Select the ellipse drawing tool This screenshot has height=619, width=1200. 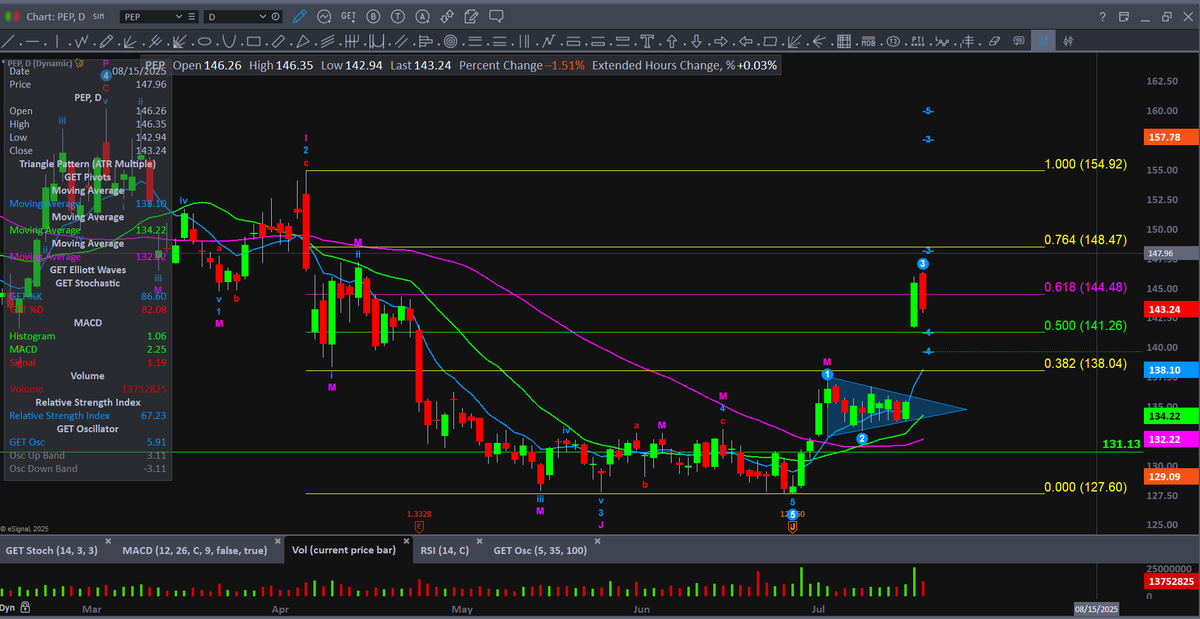pyautogui.click(x=204, y=41)
